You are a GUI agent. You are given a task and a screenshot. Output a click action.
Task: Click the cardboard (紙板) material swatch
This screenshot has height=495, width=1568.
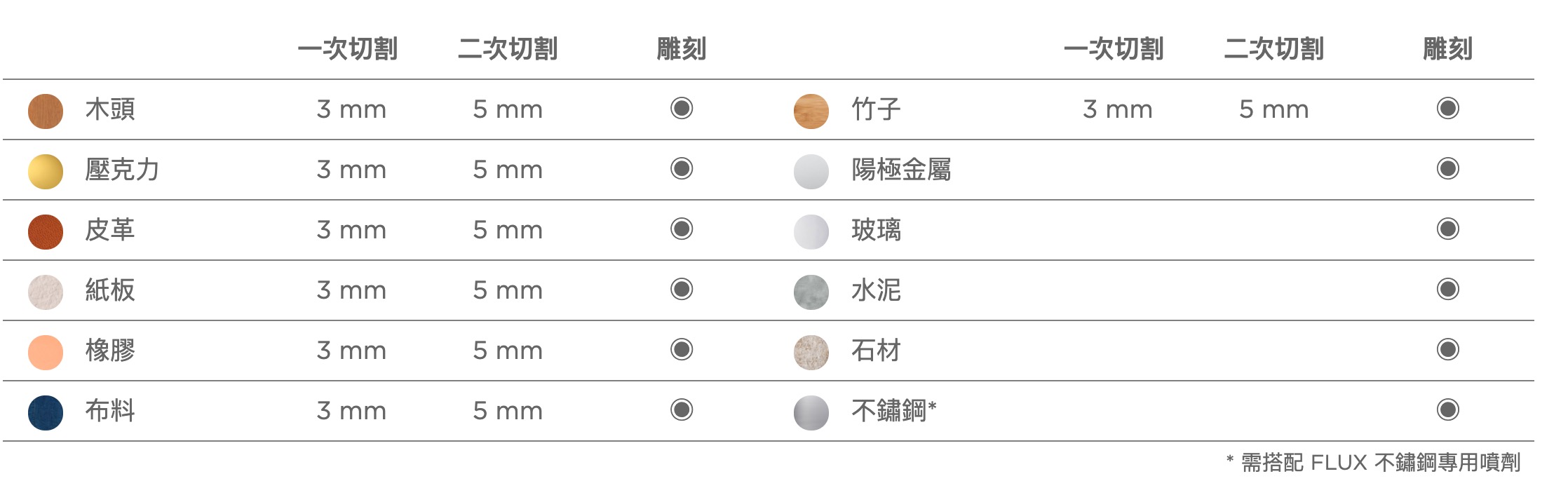click(46, 292)
